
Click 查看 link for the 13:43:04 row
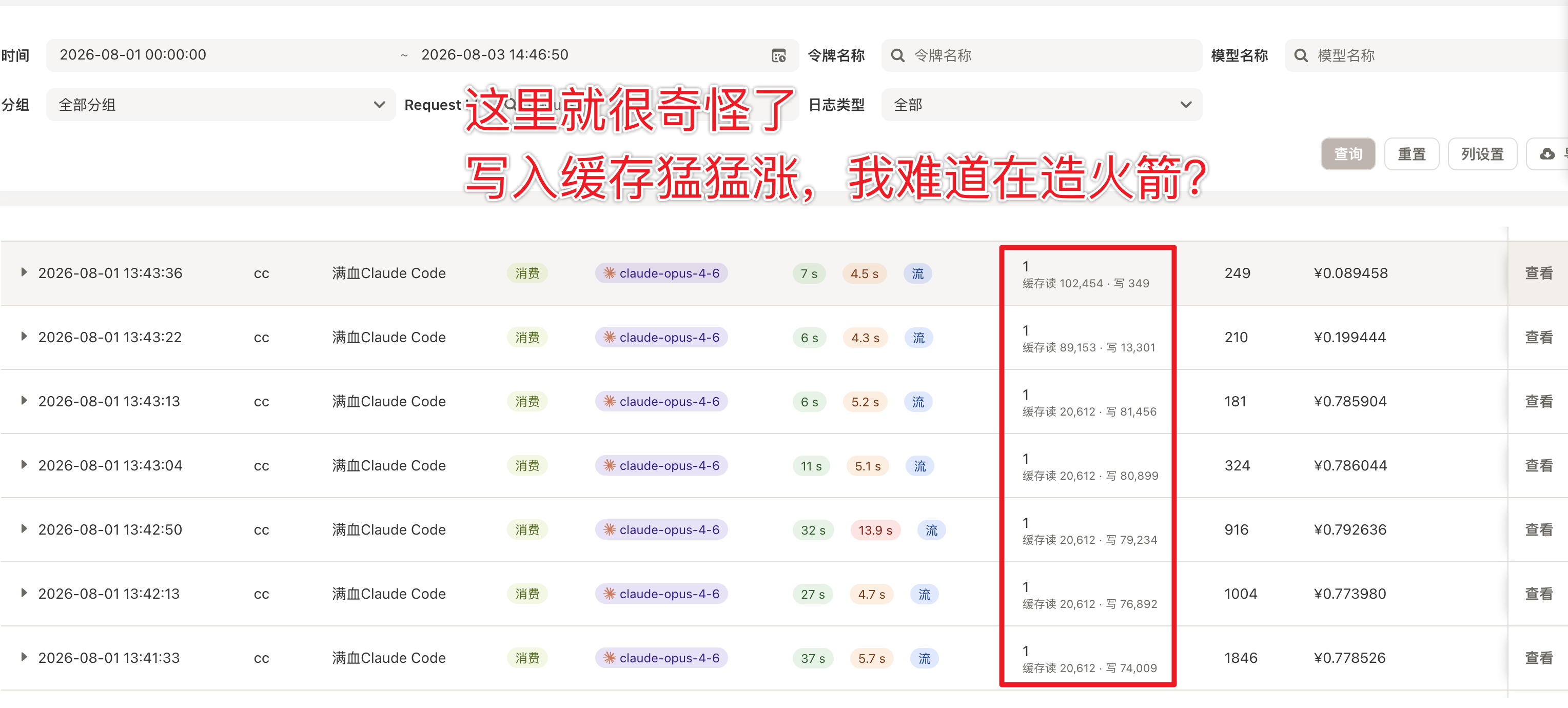[1538, 466]
